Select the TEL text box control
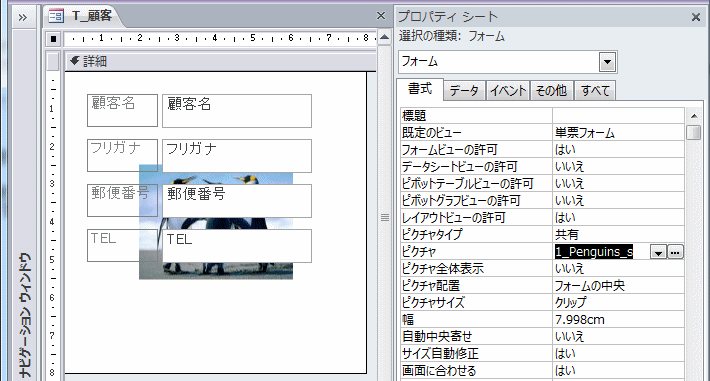 [x=237, y=246]
